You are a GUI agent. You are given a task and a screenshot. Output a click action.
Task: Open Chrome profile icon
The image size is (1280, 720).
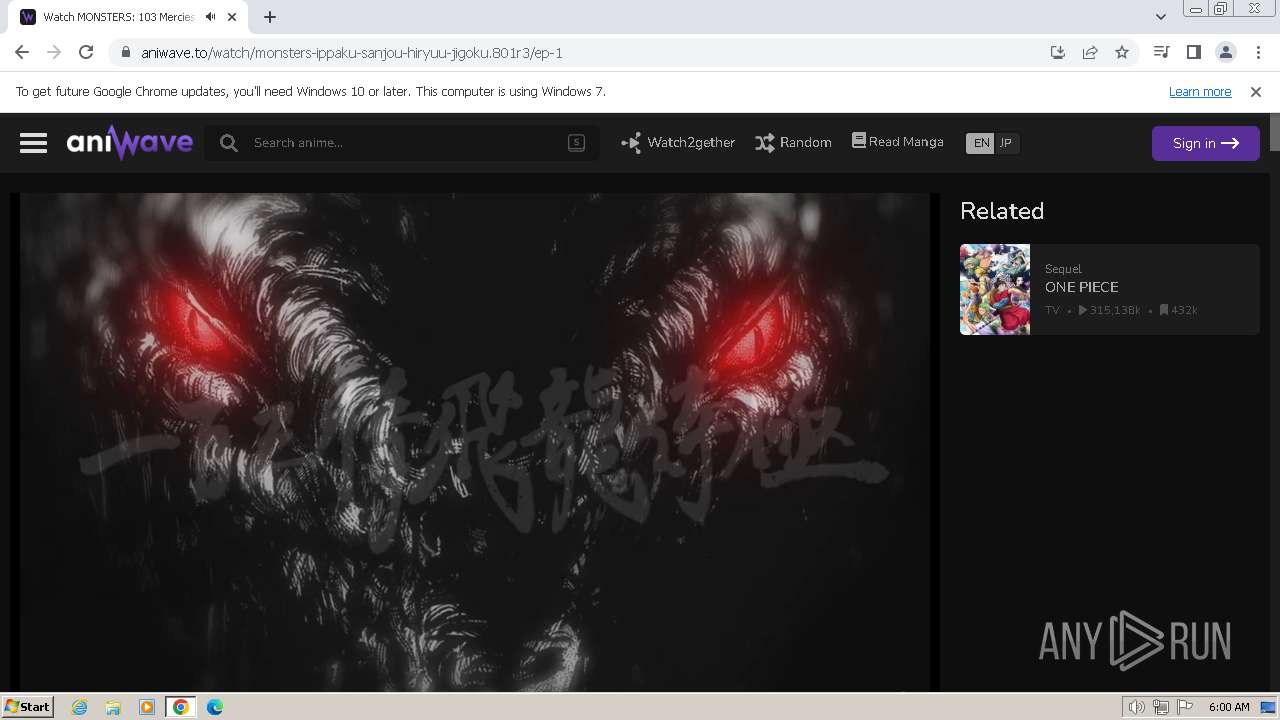[x=1225, y=52]
